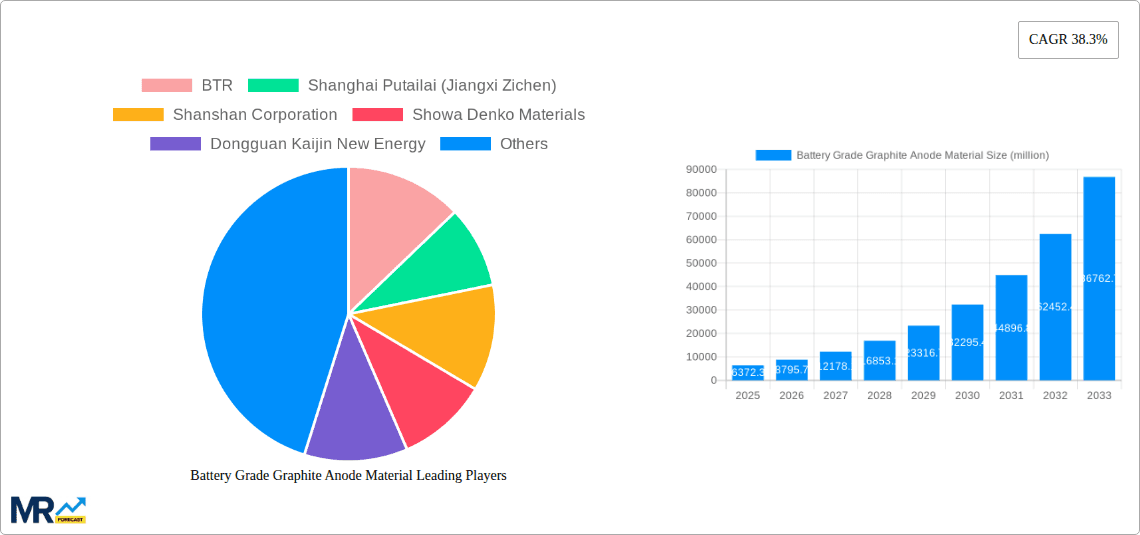This screenshot has height=535, width=1140.
Task: Click the Showa Denko Materials red swatch
Action: 377,114
